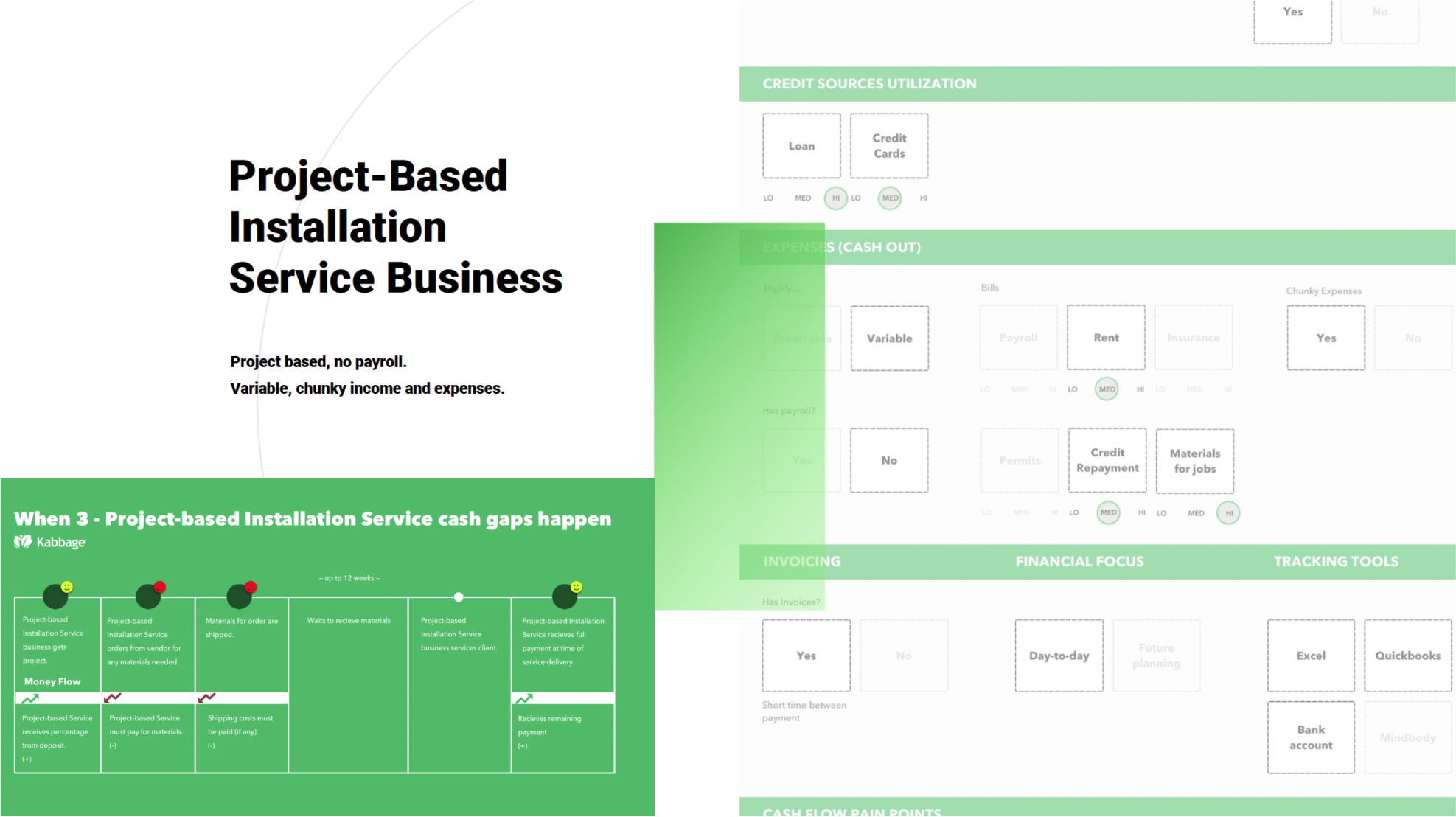The height and width of the screenshot is (817, 1456).
Task: Click the Kabbage leaf logo
Action: pyautogui.click(x=23, y=542)
